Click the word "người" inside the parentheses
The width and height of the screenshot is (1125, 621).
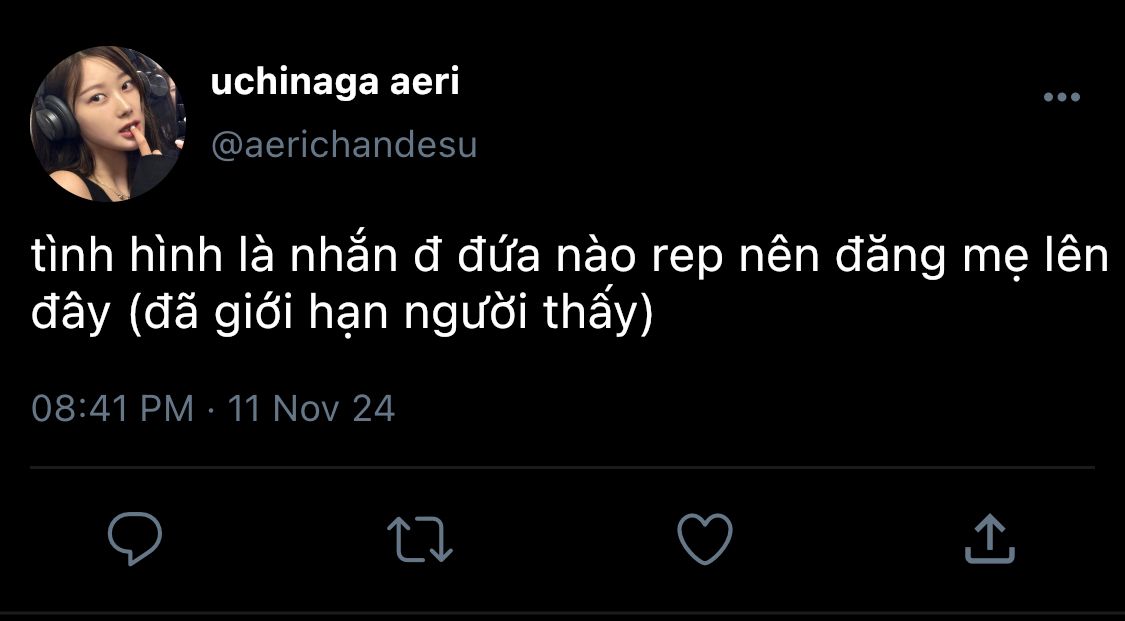click(458, 317)
